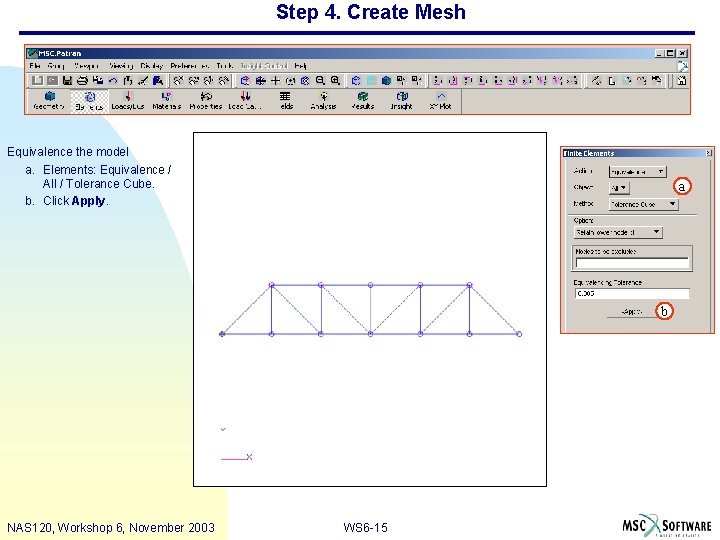Click the Print icon in toolbar

[82, 81]
